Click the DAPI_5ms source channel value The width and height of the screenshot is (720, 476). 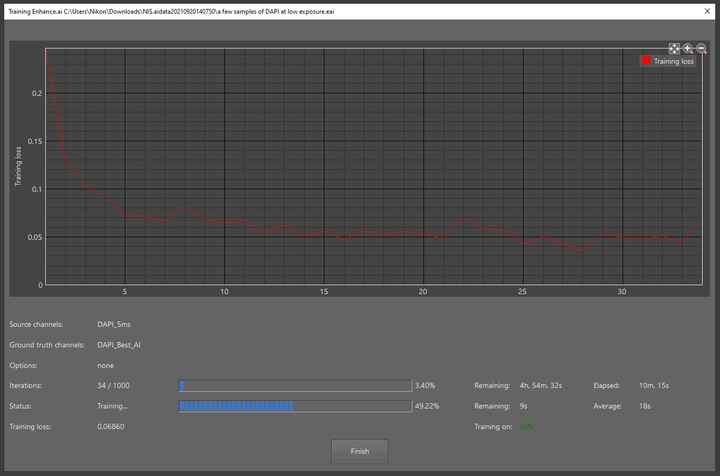click(114, 324)
